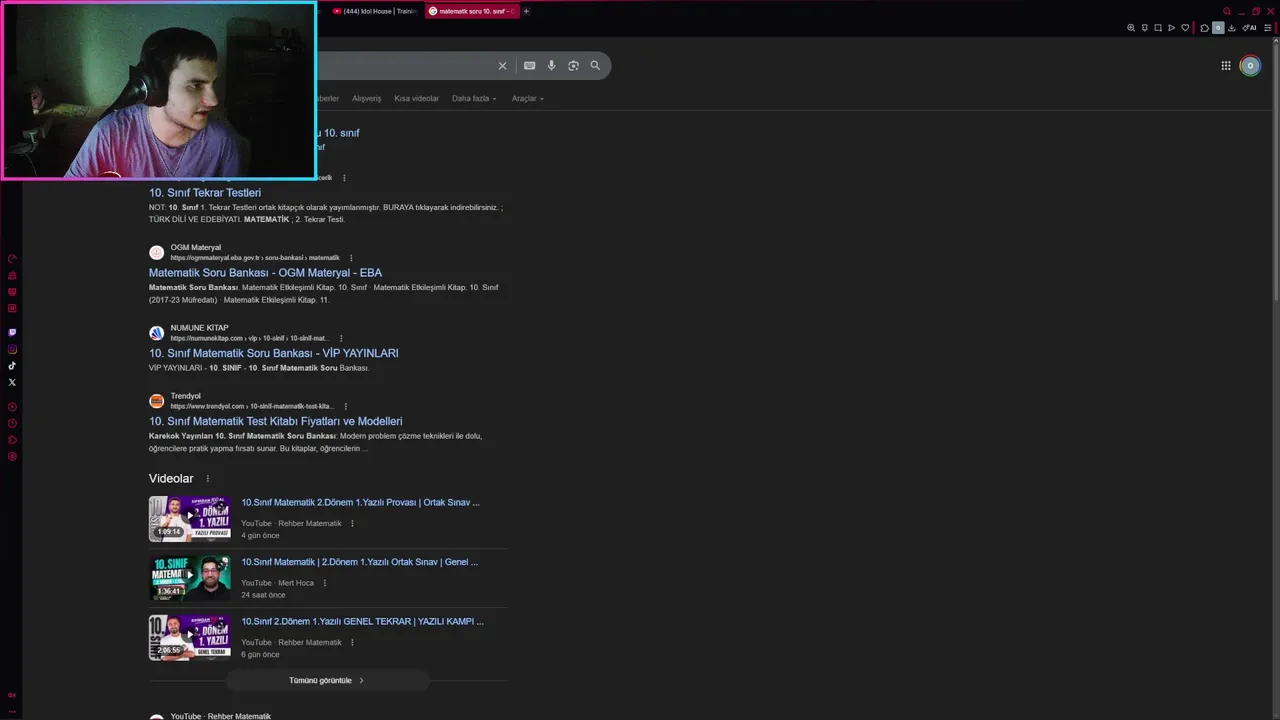Open more options for OGM Materyal result
The height and width of the screenshot is (720, 1280).
351,258
